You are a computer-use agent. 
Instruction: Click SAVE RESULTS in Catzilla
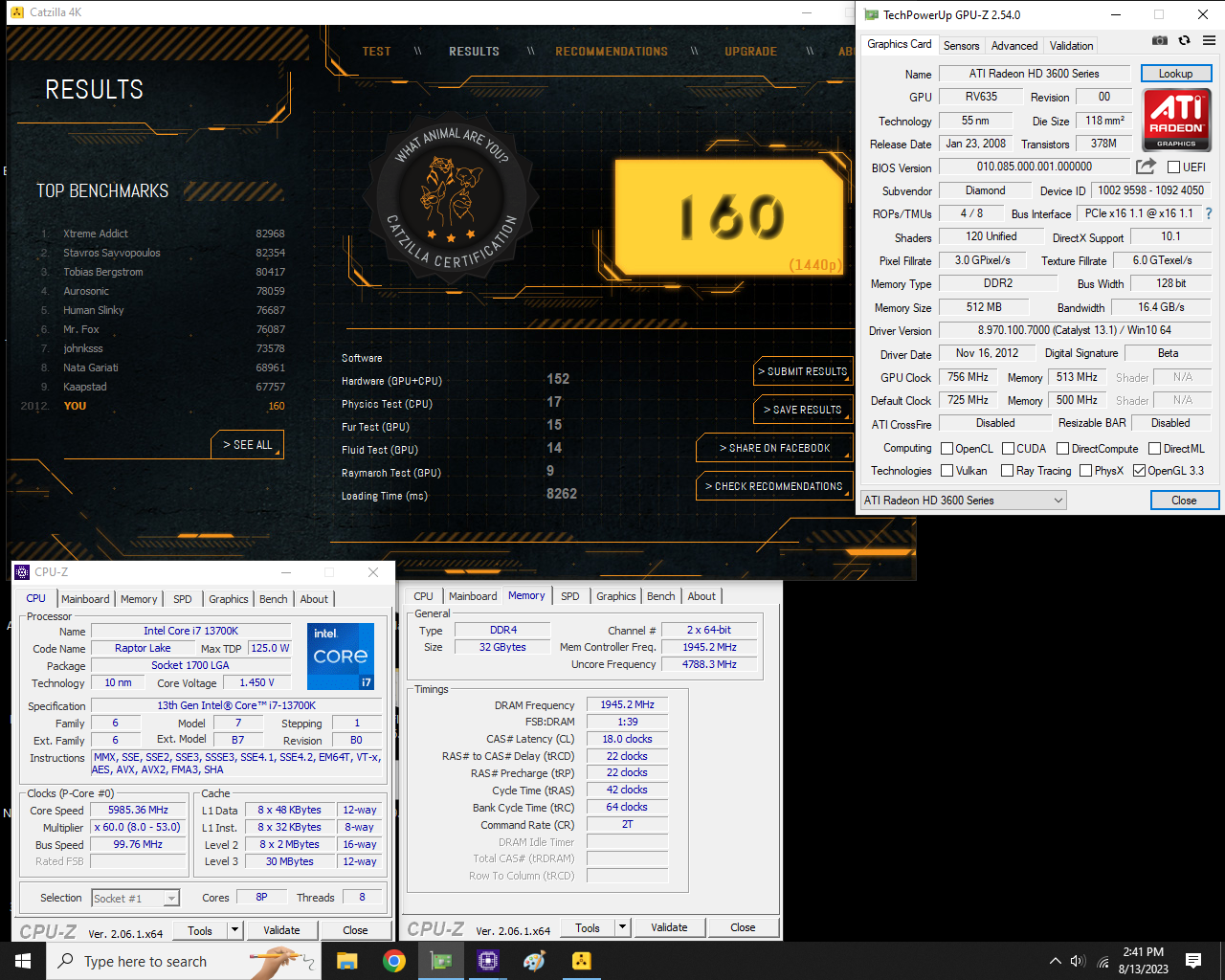tap(802, 410)
